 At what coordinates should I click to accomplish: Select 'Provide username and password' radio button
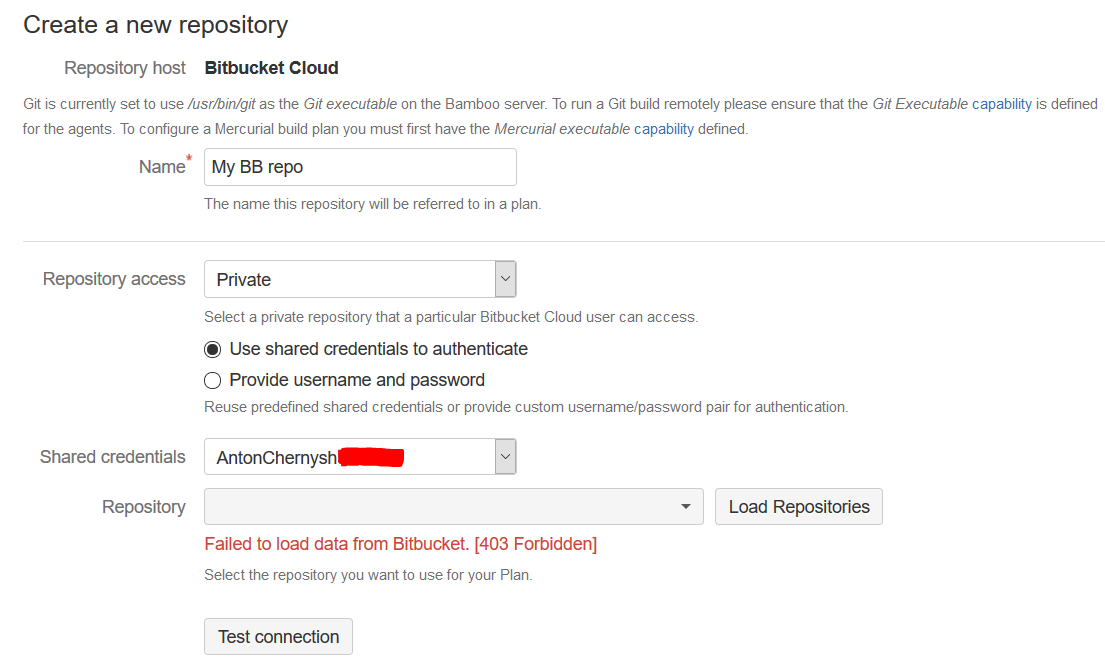click(x=211, y=380)
